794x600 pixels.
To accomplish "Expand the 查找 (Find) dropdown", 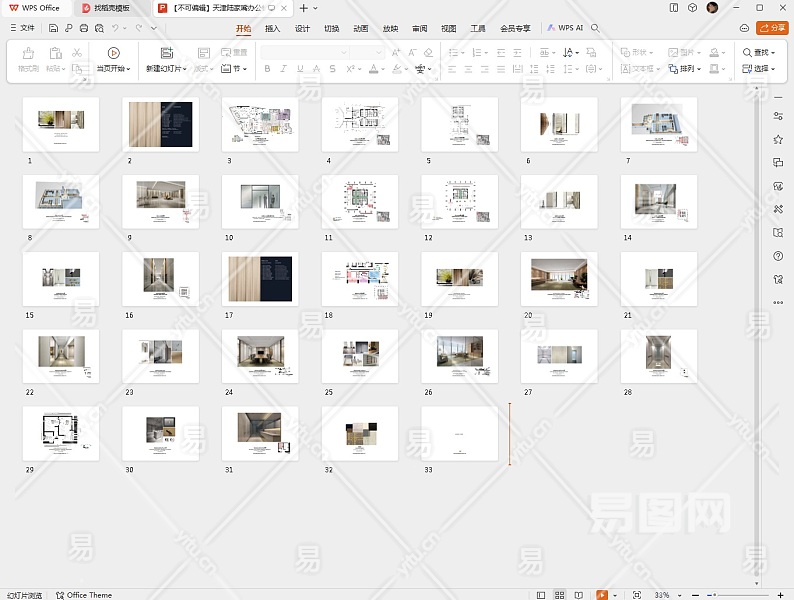I will [x=761, y=52].
